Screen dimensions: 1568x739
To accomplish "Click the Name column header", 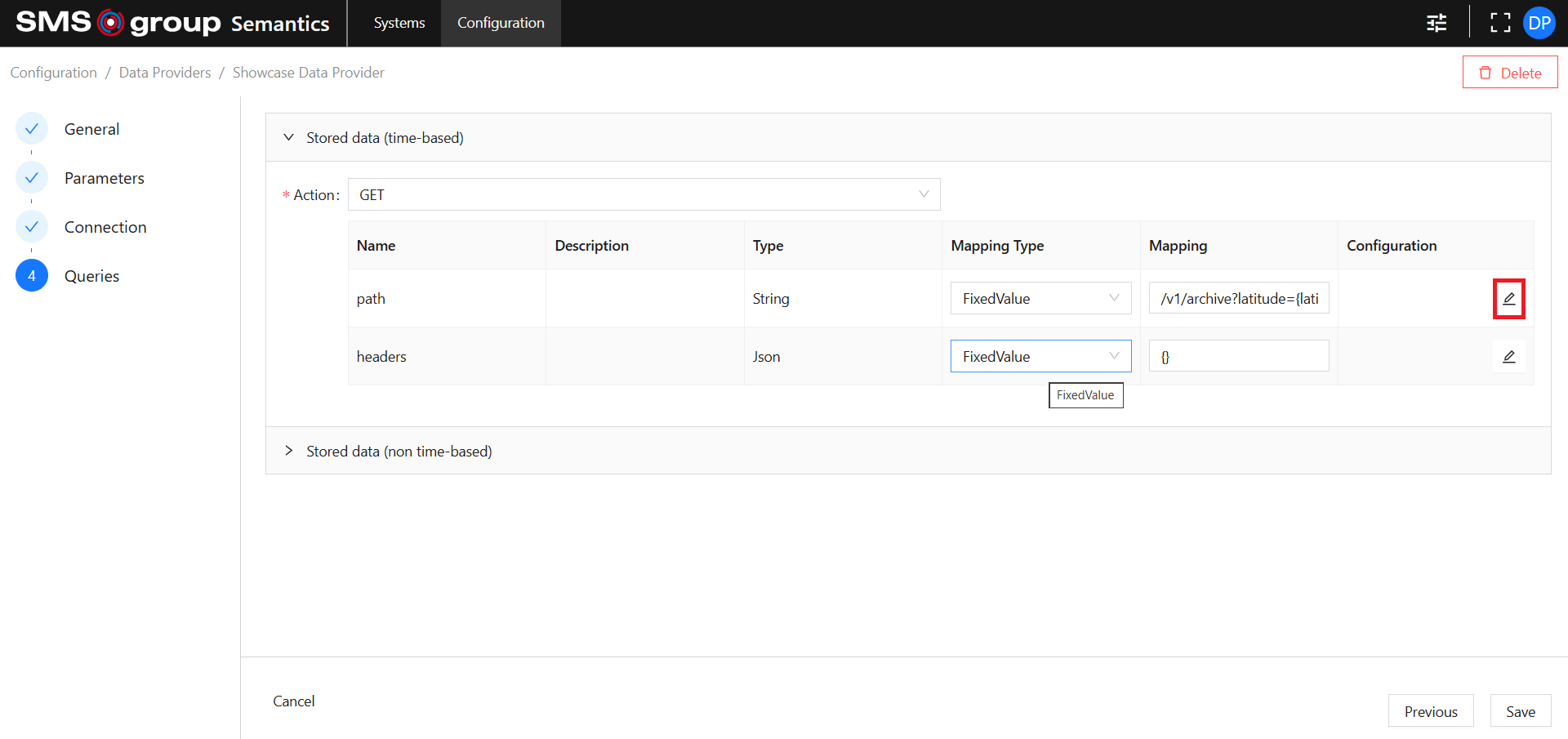I will coord(447,246).
